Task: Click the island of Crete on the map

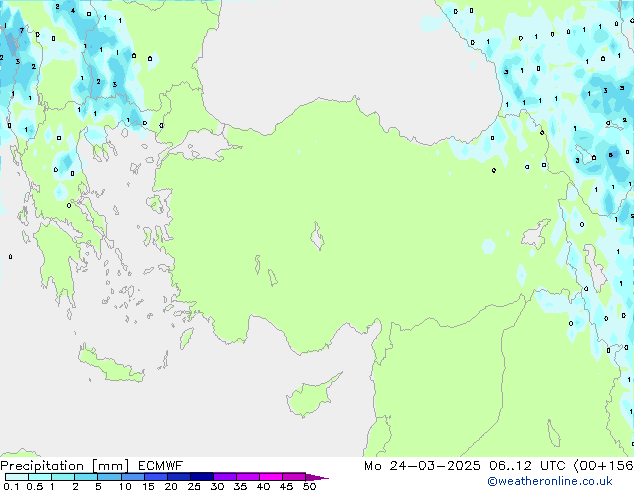Action: [x=110, y=364]
